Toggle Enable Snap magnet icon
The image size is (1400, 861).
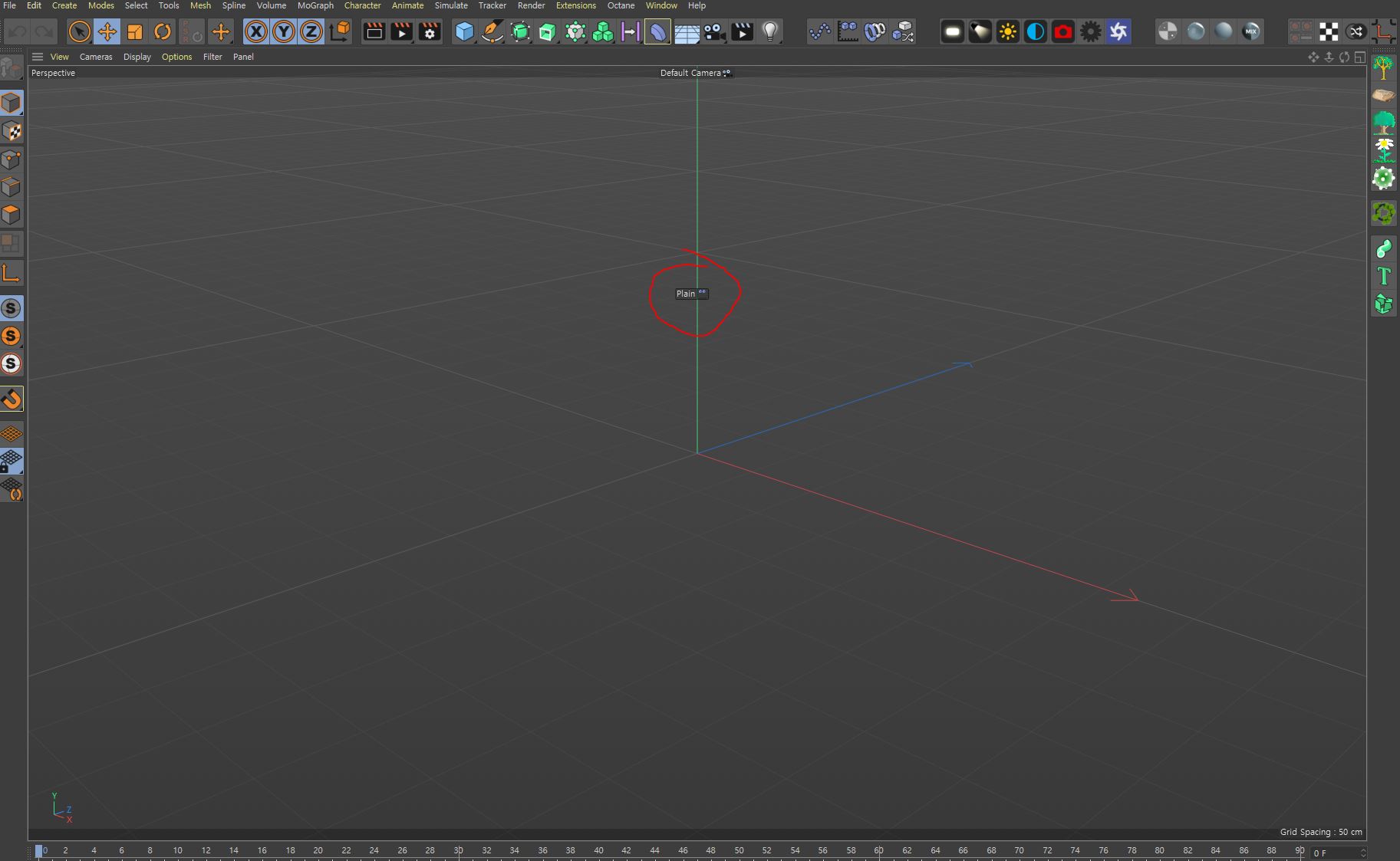[x=12, y=399]
